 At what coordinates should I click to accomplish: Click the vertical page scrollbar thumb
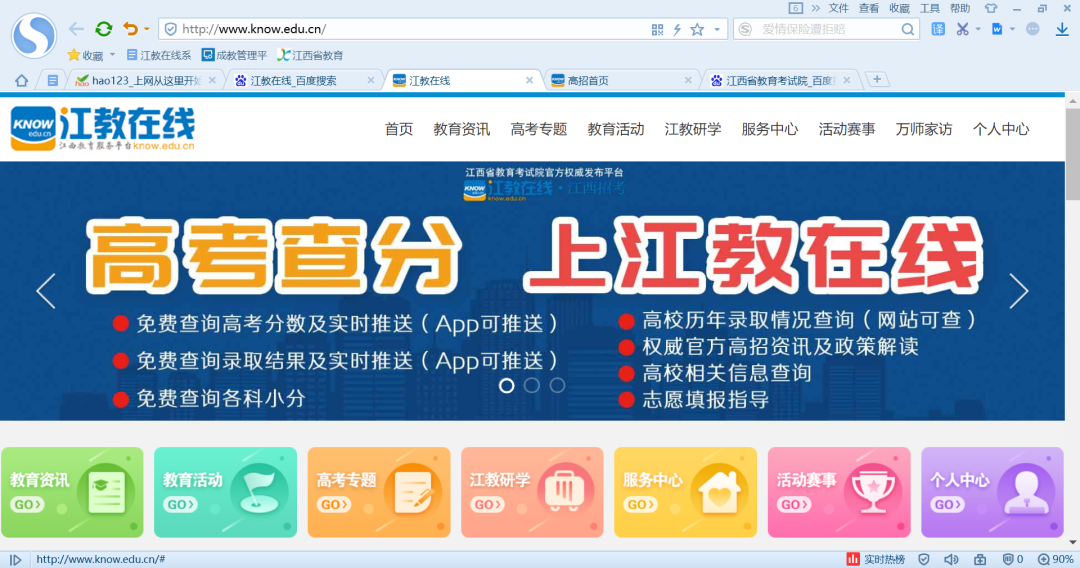click(x=1072, y=153)
